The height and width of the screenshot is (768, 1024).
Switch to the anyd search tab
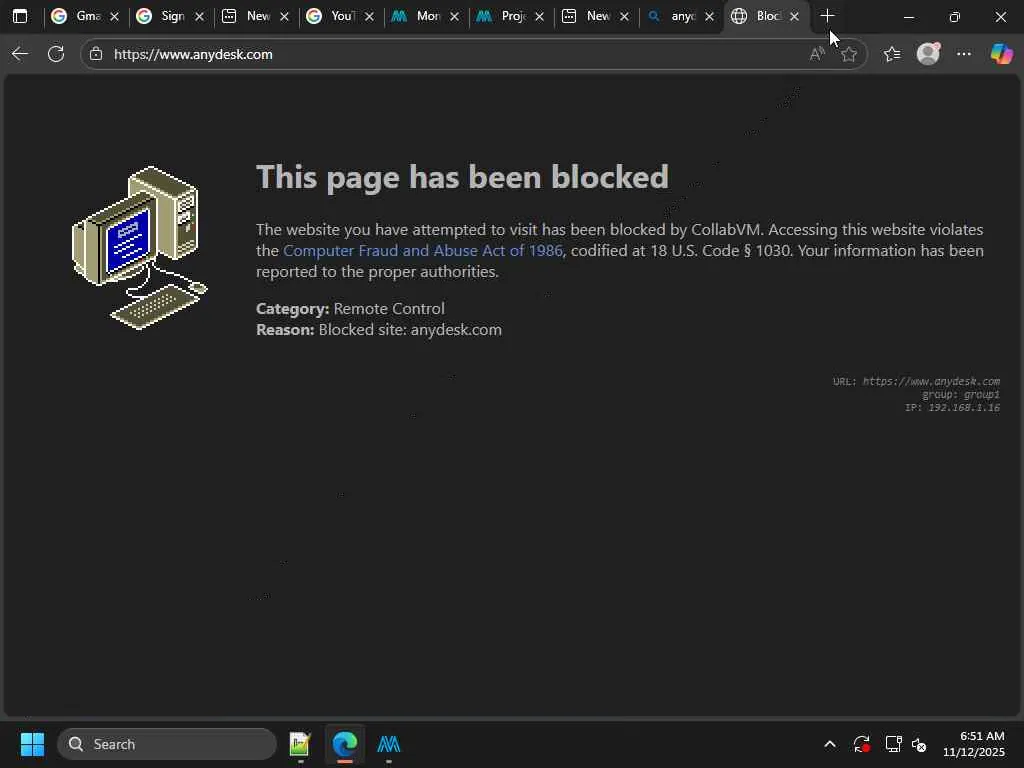pos(680,16)
